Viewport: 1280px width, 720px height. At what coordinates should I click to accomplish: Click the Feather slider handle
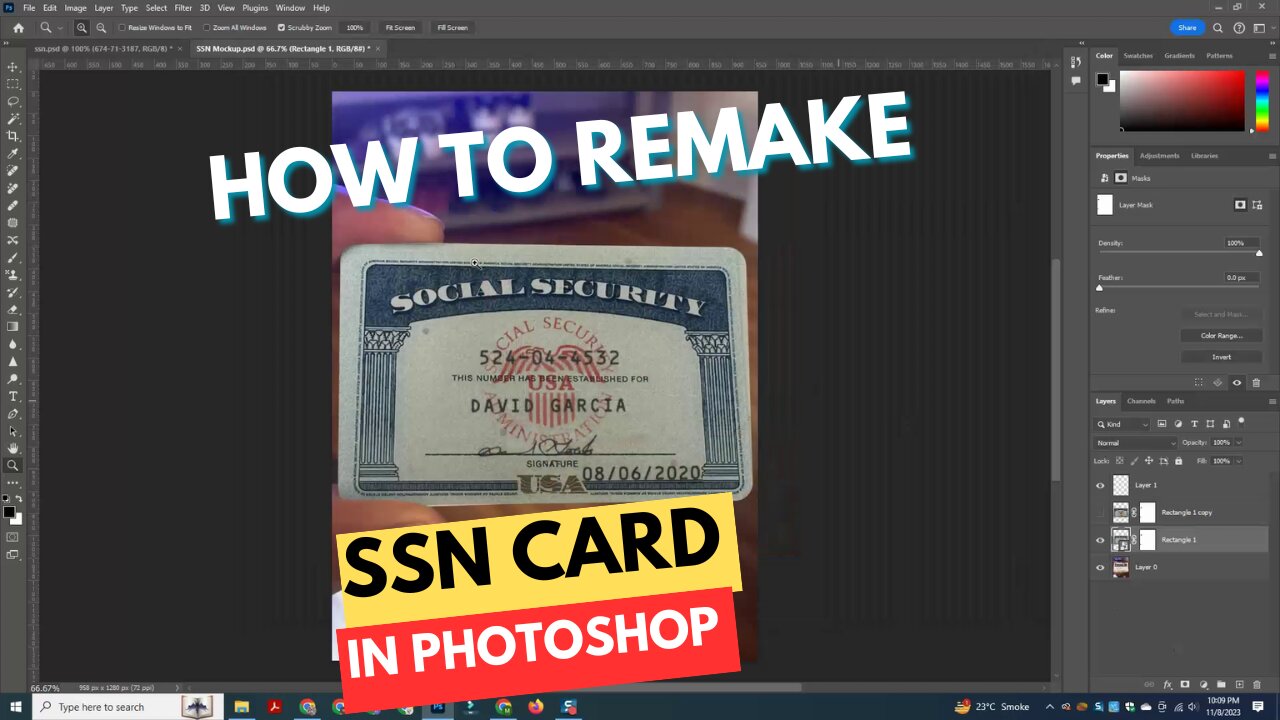tap(1099, 288)
